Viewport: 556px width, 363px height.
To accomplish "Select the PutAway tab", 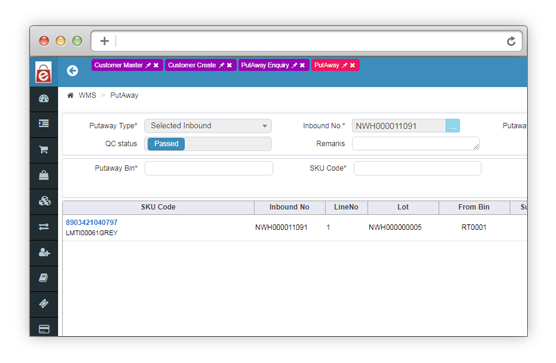I will (x=327, y=65).
